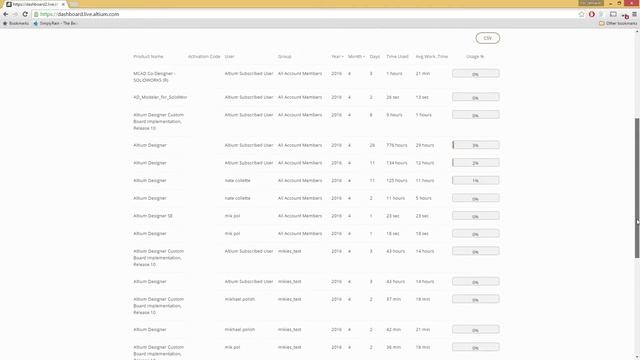
Task: Reload the dashboard page
Action: click(x=25, y=14)
